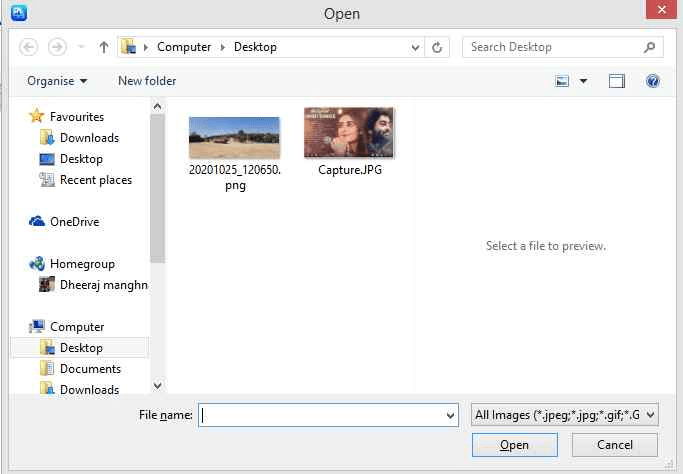Select Computer in the navigation pane
The image size is (683, 474).
coord(77,326)
